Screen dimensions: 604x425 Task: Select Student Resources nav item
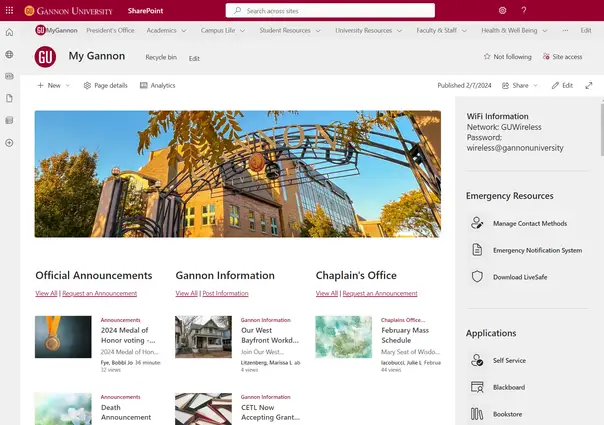coord(285,30)
